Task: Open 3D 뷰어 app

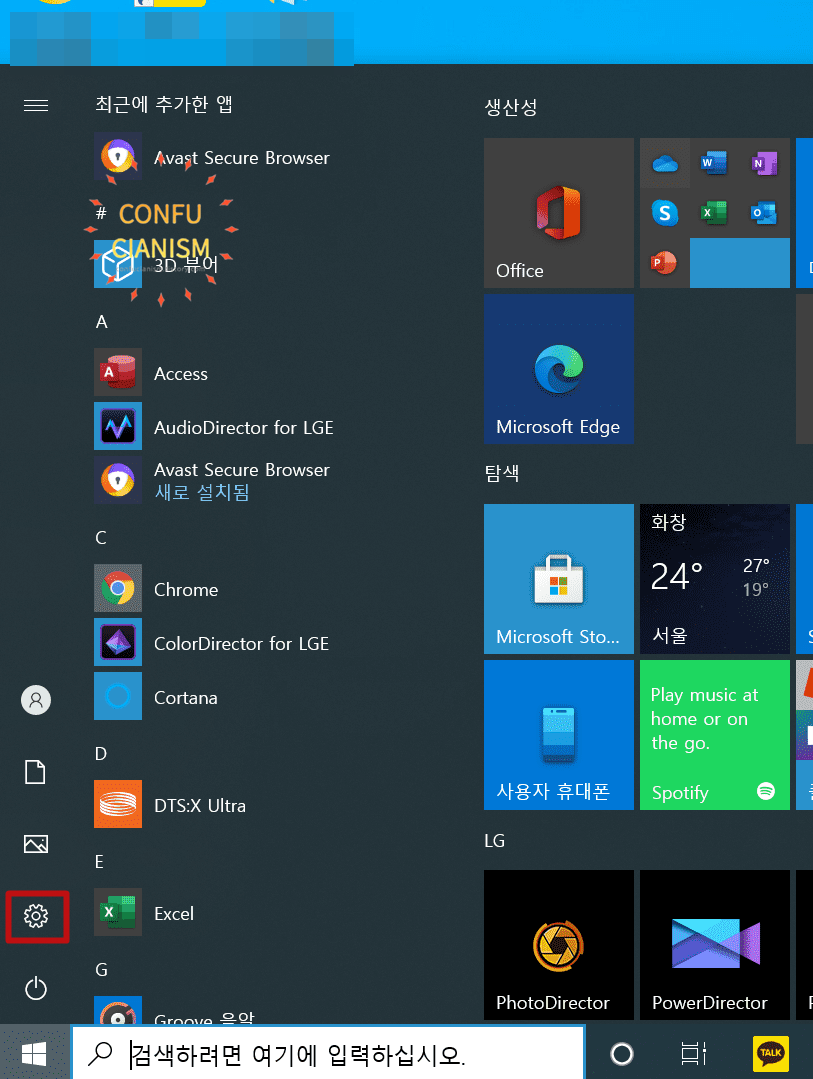Action: pos(156,264)
